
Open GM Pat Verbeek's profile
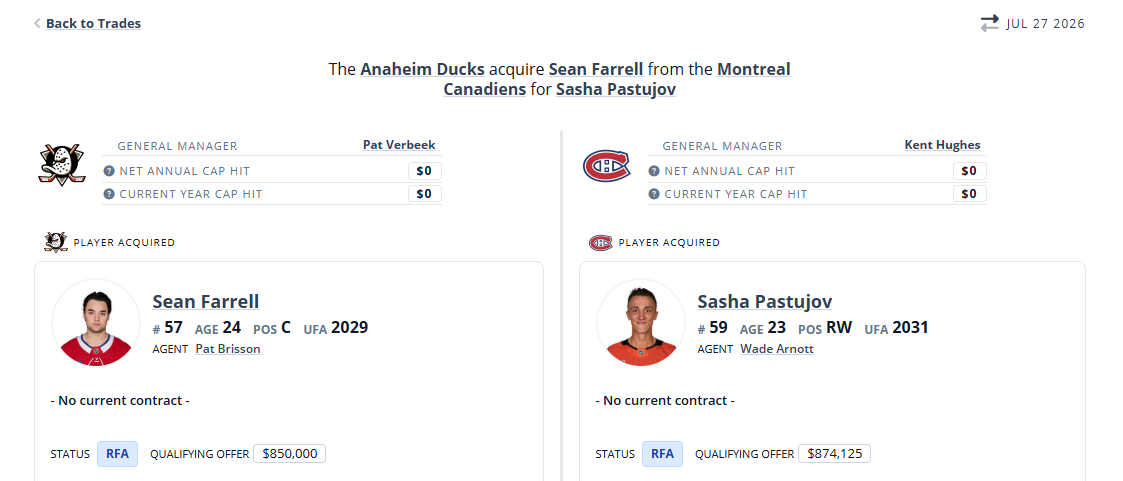click(399, 145)
